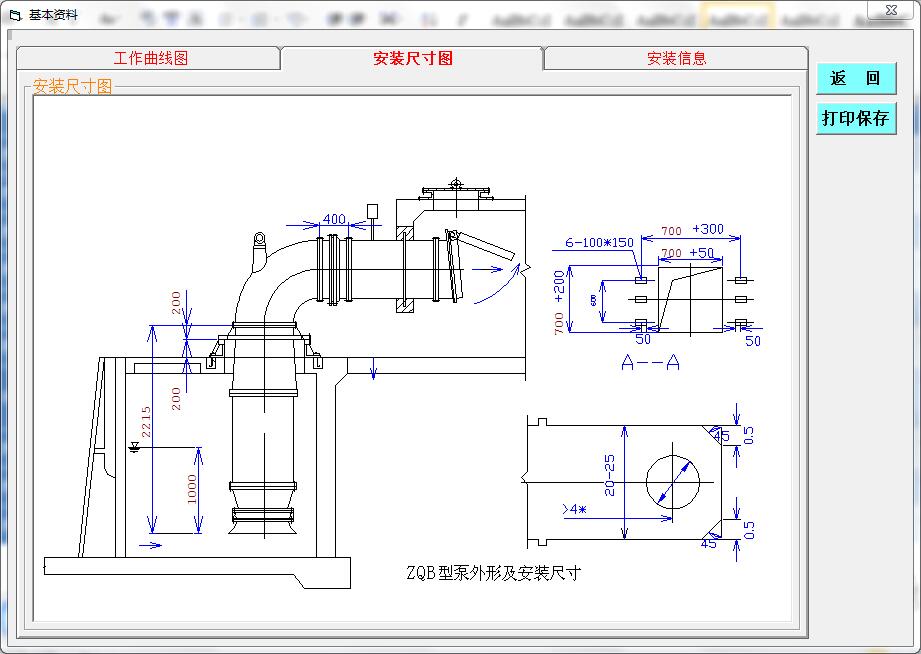Viewport: 921px width, 654px height.
Task: Click the +200 vertical dimension text
Action: tap(559, 286)
